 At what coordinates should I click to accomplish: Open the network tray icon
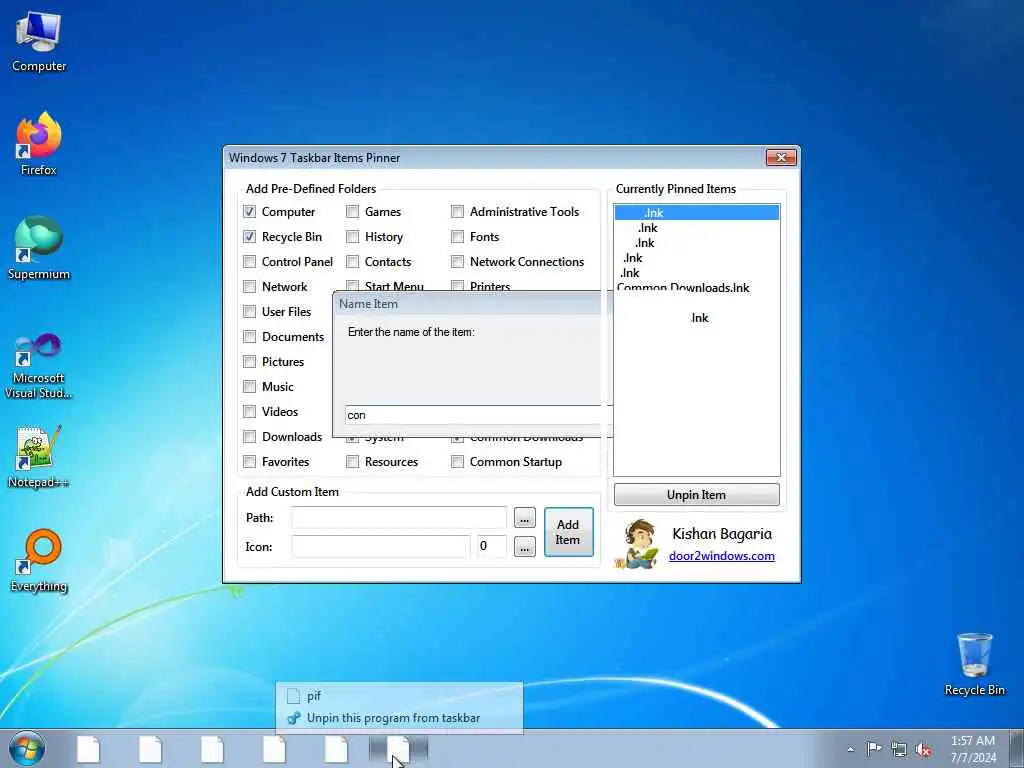[899, 749]
